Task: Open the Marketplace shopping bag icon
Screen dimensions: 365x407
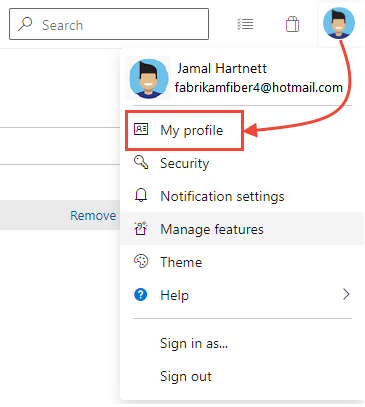Action: pyautogui.click(x=292, y=24)
